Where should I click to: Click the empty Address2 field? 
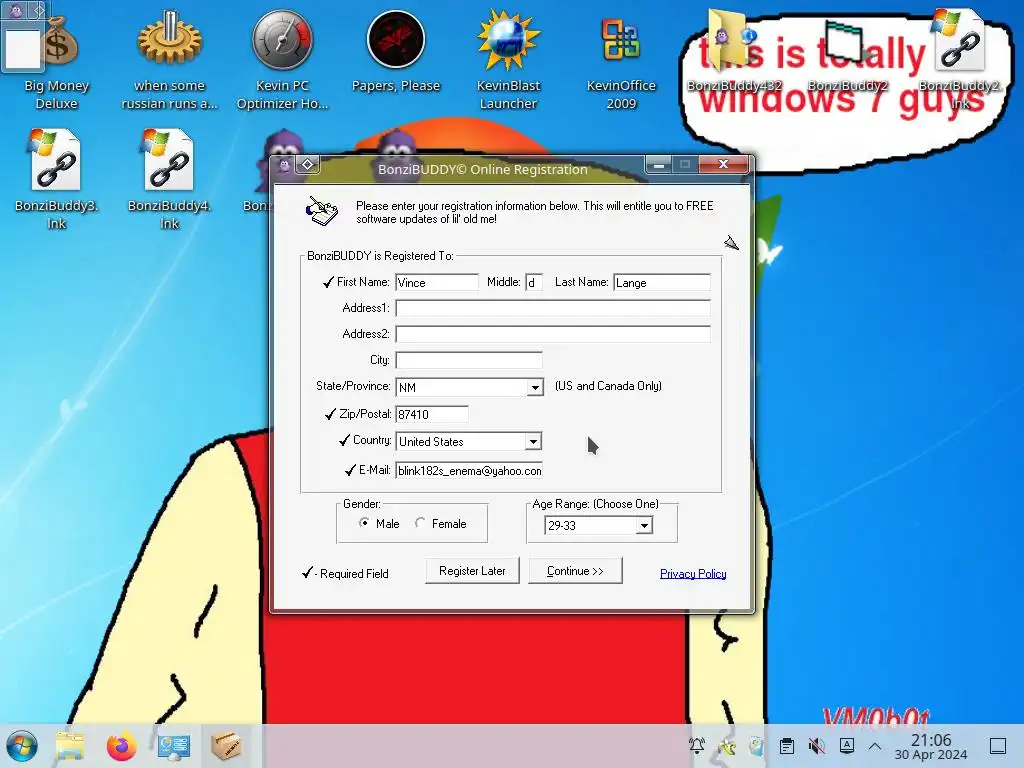(x=552, y=334)
